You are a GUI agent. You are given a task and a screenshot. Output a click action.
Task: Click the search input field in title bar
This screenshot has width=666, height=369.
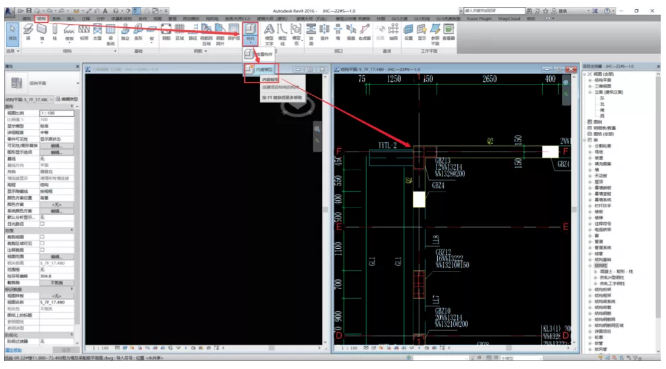pyautogui.click(x=493, y=11)
